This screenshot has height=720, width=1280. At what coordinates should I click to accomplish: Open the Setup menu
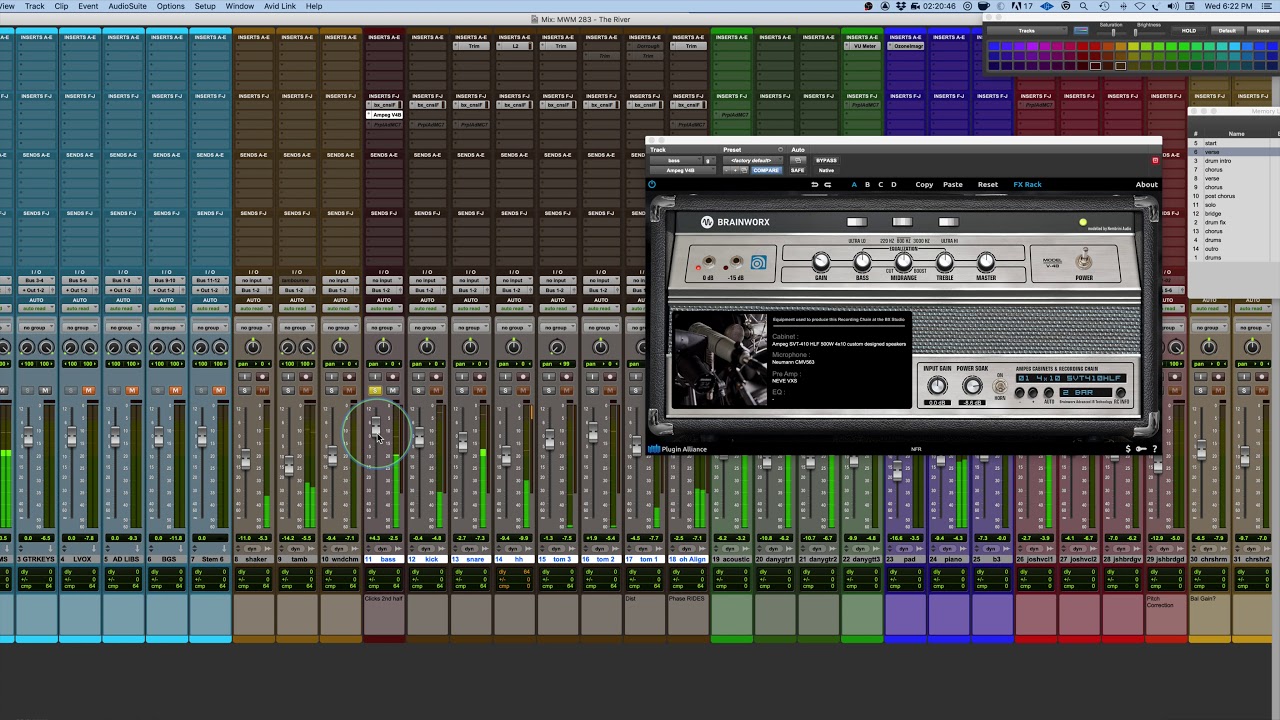(205, 6)
